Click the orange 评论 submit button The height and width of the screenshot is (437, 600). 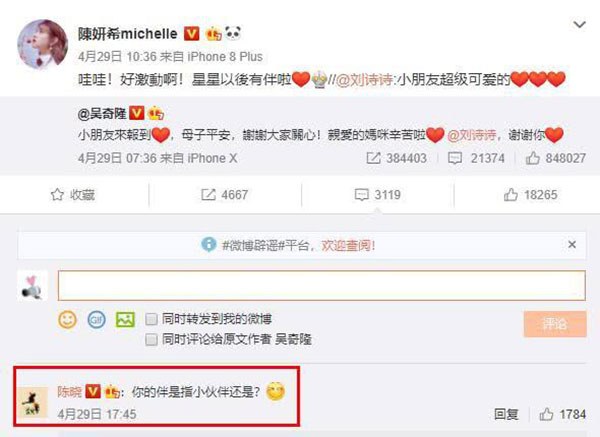(x=555, y=324)
